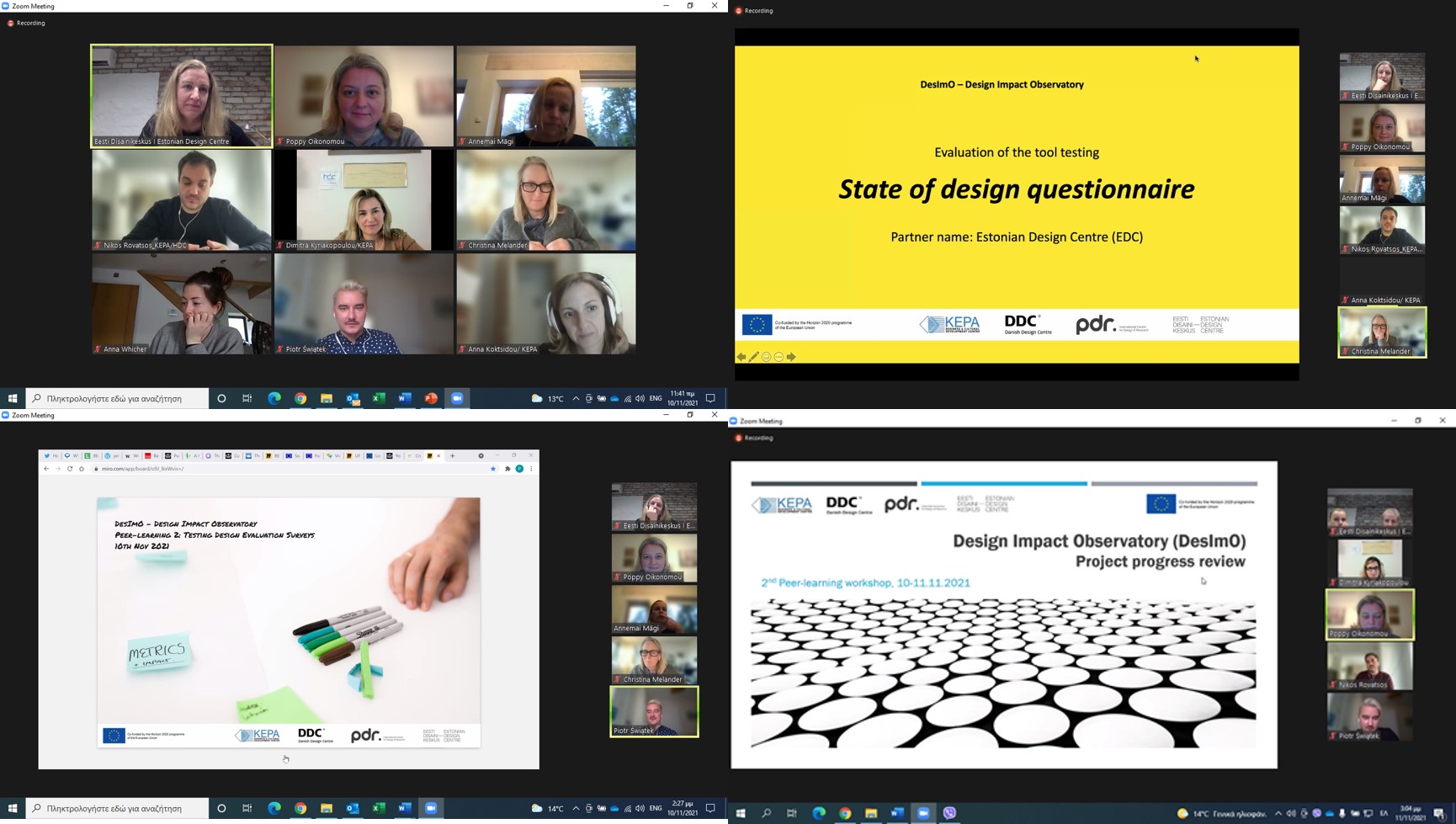Select Dimitra Kyriakopoulou/KEPA tile in gallery
The width and height of the screenshot is (1456, 824).
(x=364, y=200)
